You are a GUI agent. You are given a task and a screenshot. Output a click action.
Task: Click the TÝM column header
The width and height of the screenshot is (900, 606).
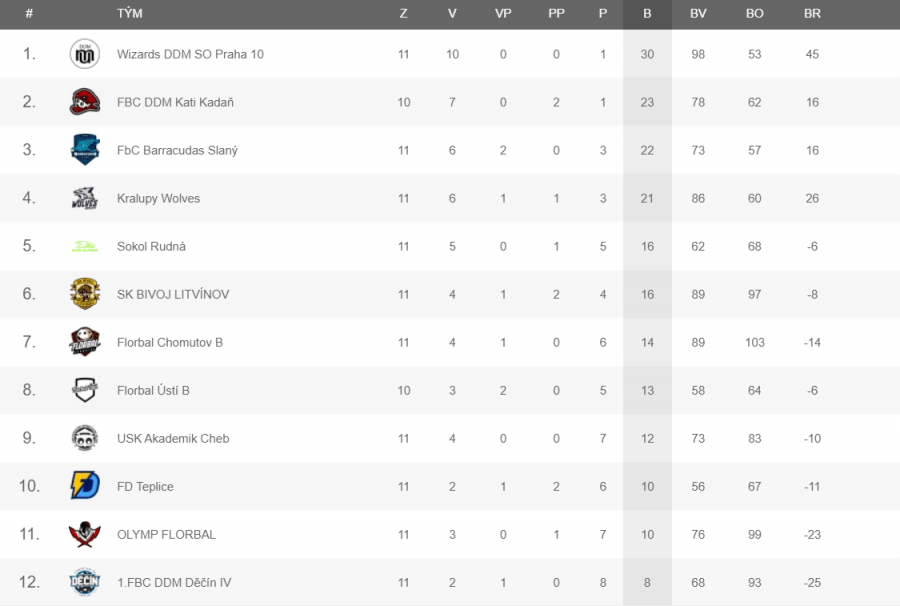tap(130, 13)
